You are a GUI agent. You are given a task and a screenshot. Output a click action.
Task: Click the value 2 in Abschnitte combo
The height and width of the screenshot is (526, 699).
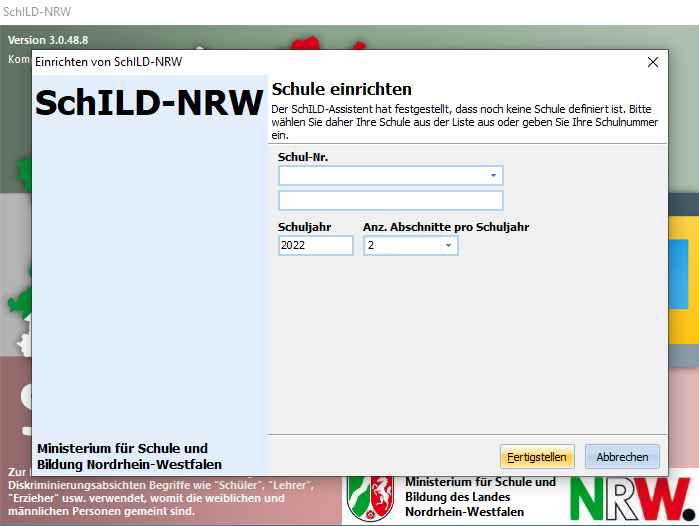[x=371, y=245]
